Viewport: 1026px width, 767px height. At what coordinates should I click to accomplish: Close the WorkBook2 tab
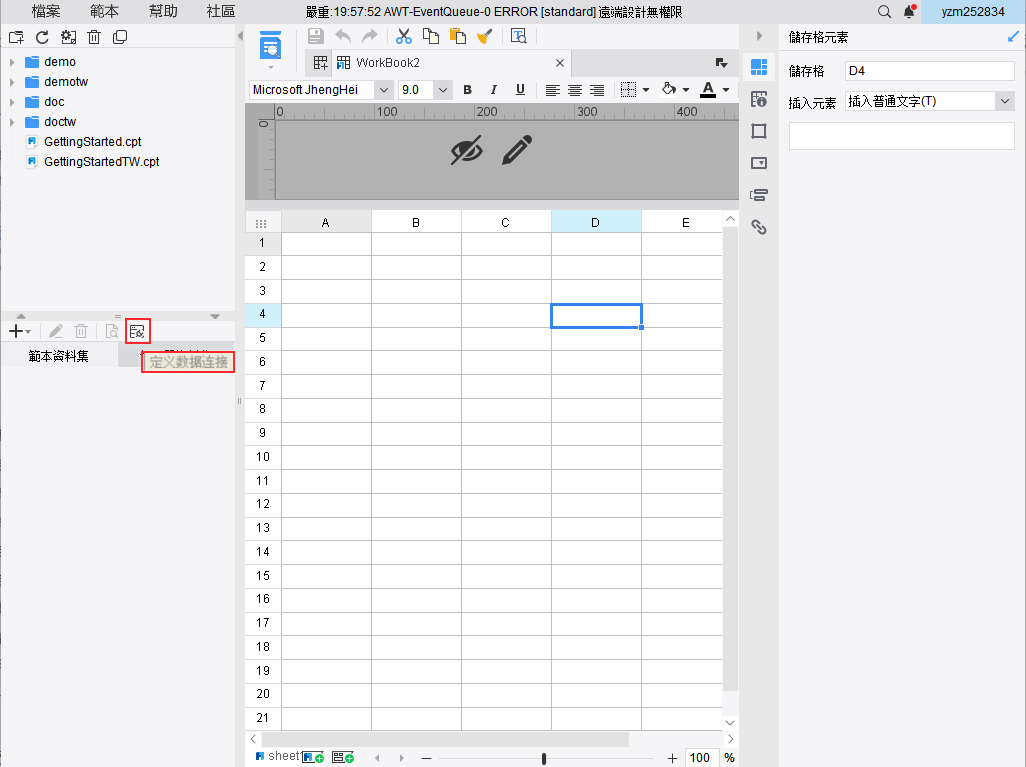tap(559, 63)
